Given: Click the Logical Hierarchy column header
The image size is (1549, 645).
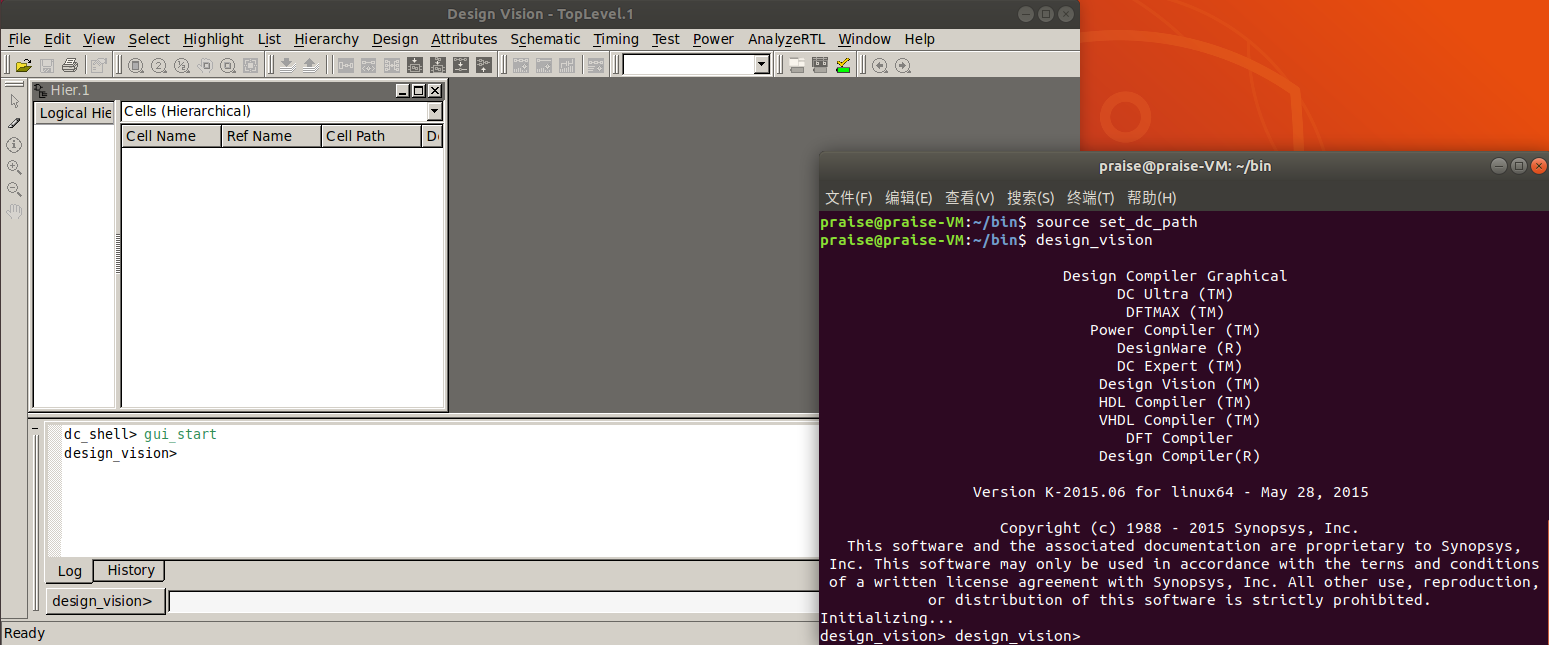Looking at the screenshot, I should (75, 113).
